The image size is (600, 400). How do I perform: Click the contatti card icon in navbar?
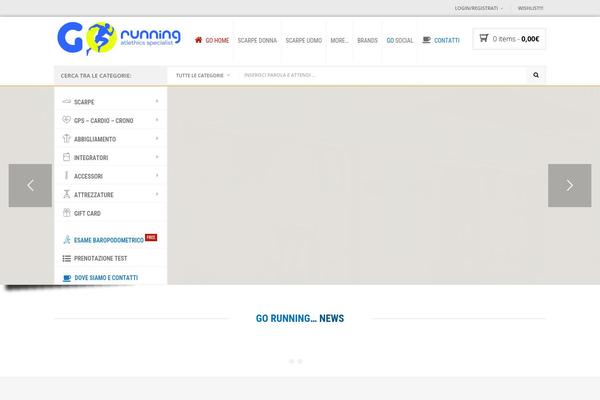click(x=427, y=40)
